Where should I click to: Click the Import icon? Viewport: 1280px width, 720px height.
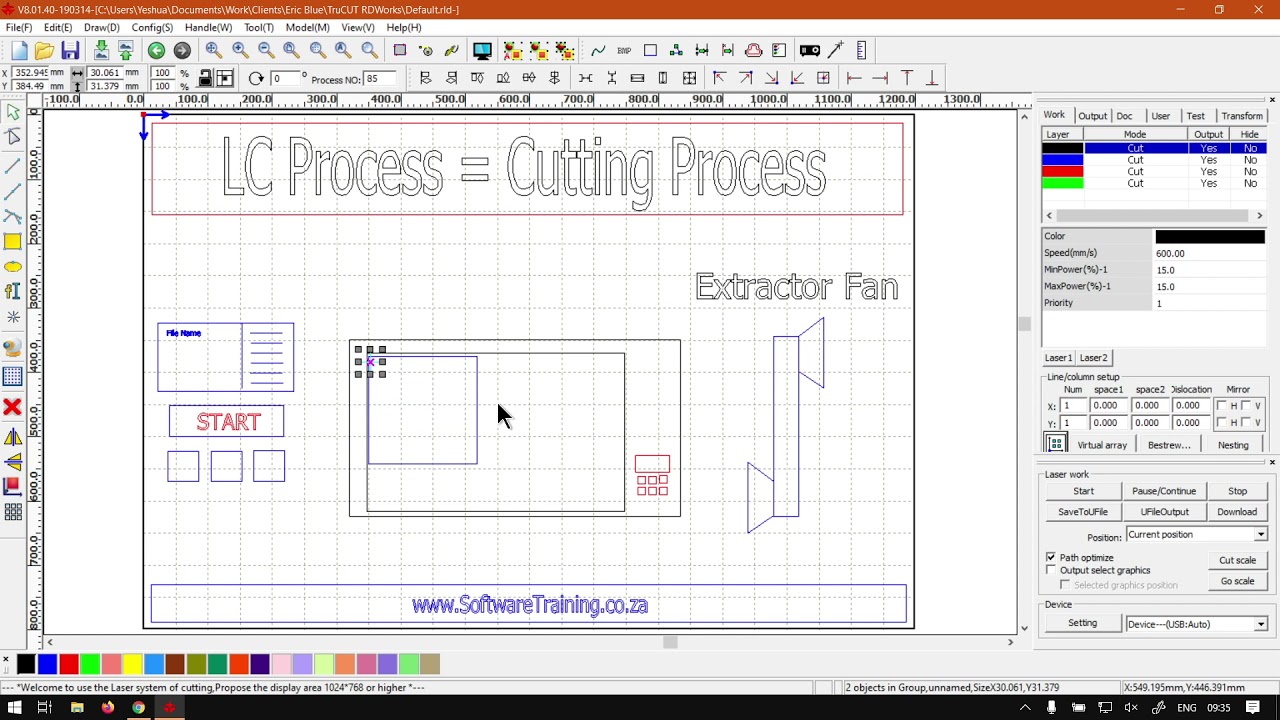tap(101, 50)
